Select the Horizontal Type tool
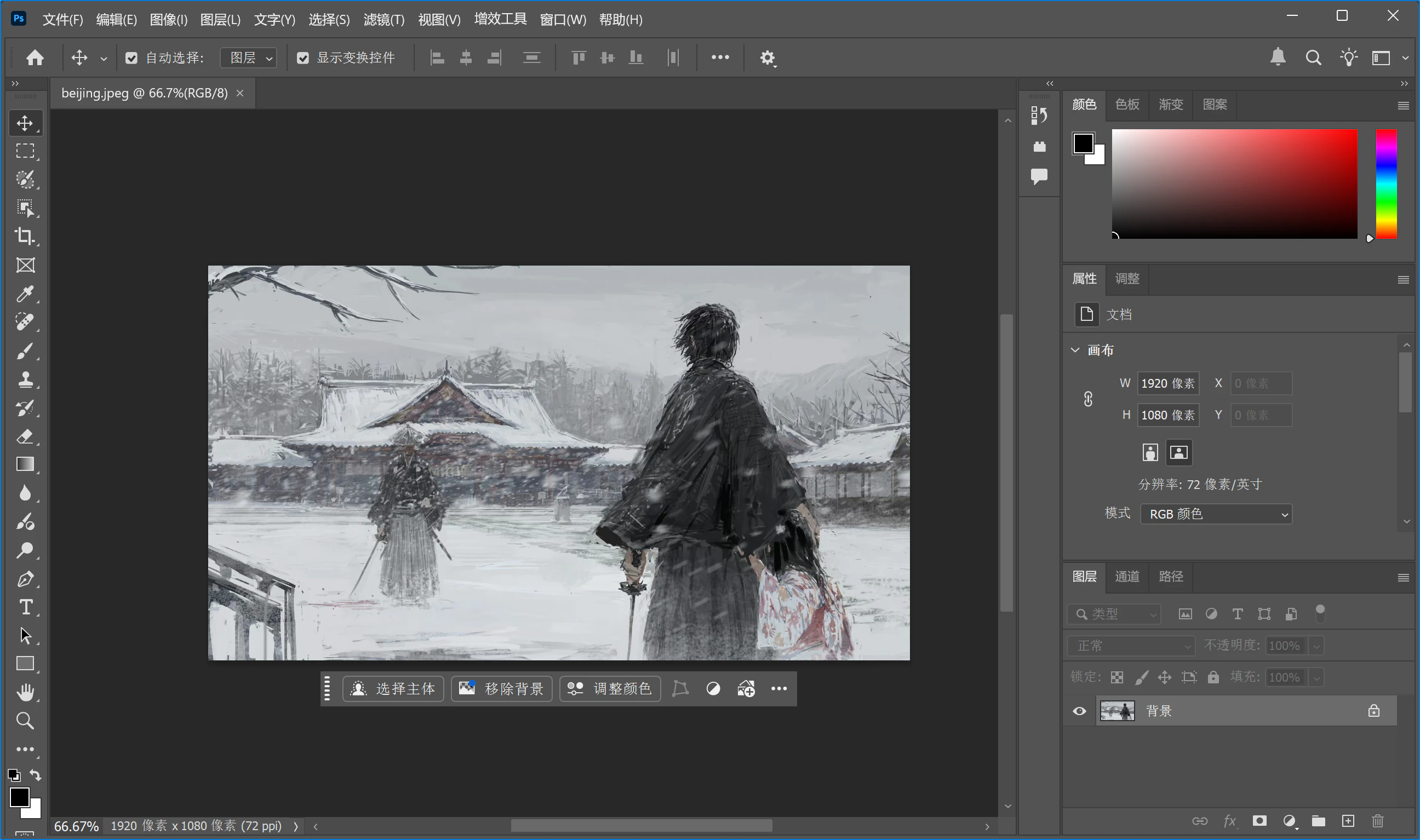 (25, 607)
